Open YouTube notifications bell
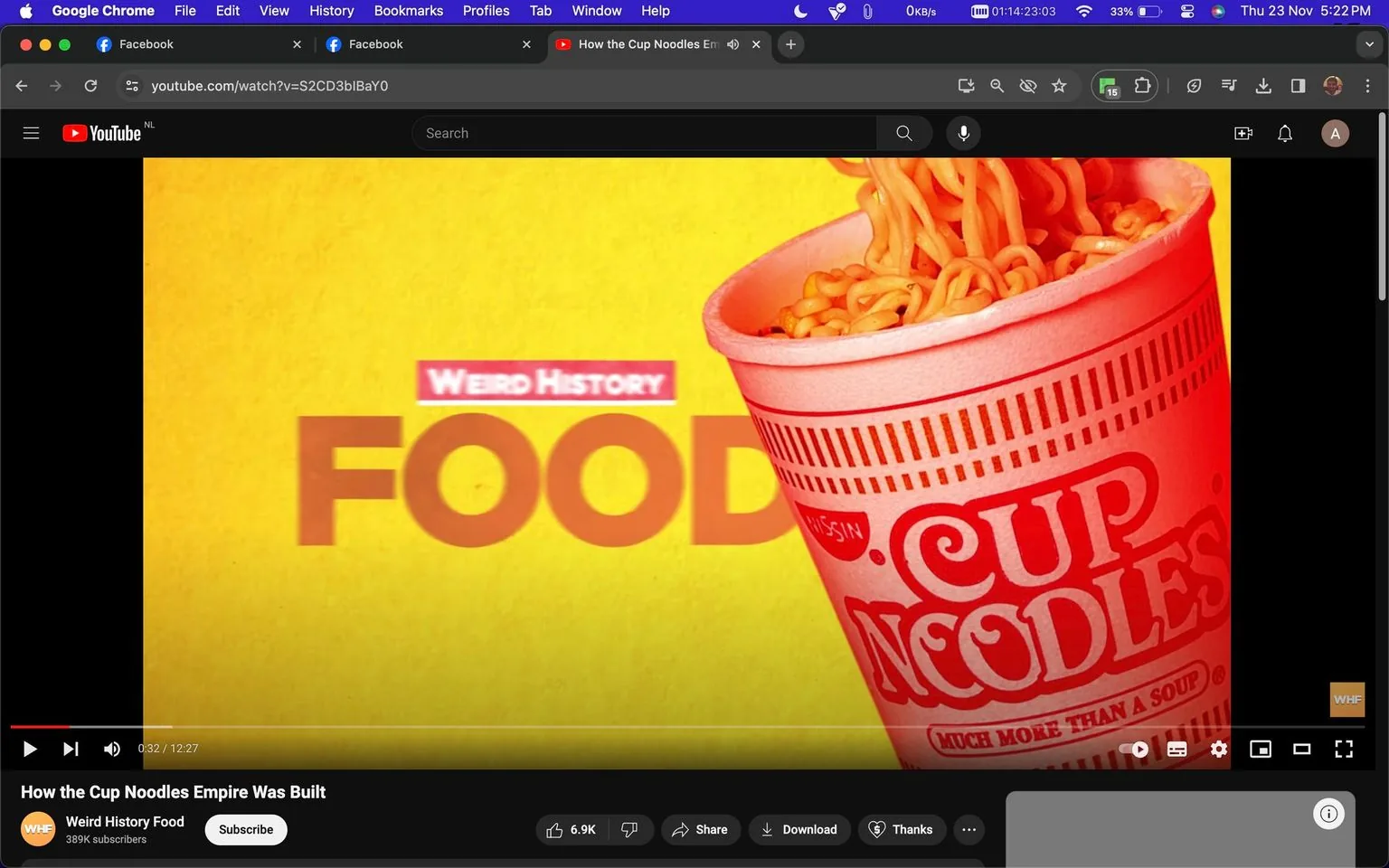This screenshot has width=1389, height=868. click(1284, 133)
